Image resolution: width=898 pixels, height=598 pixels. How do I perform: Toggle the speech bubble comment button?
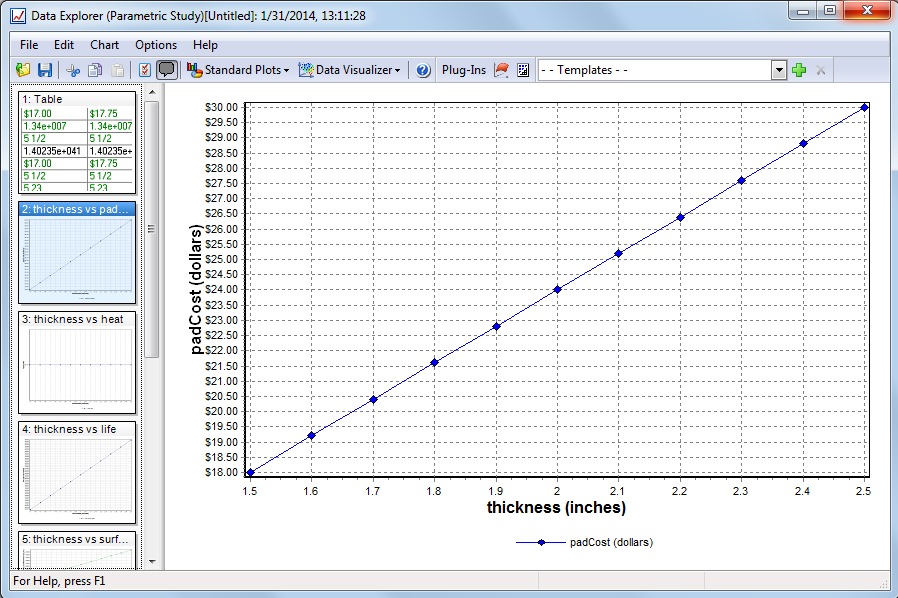click(167, 70)
